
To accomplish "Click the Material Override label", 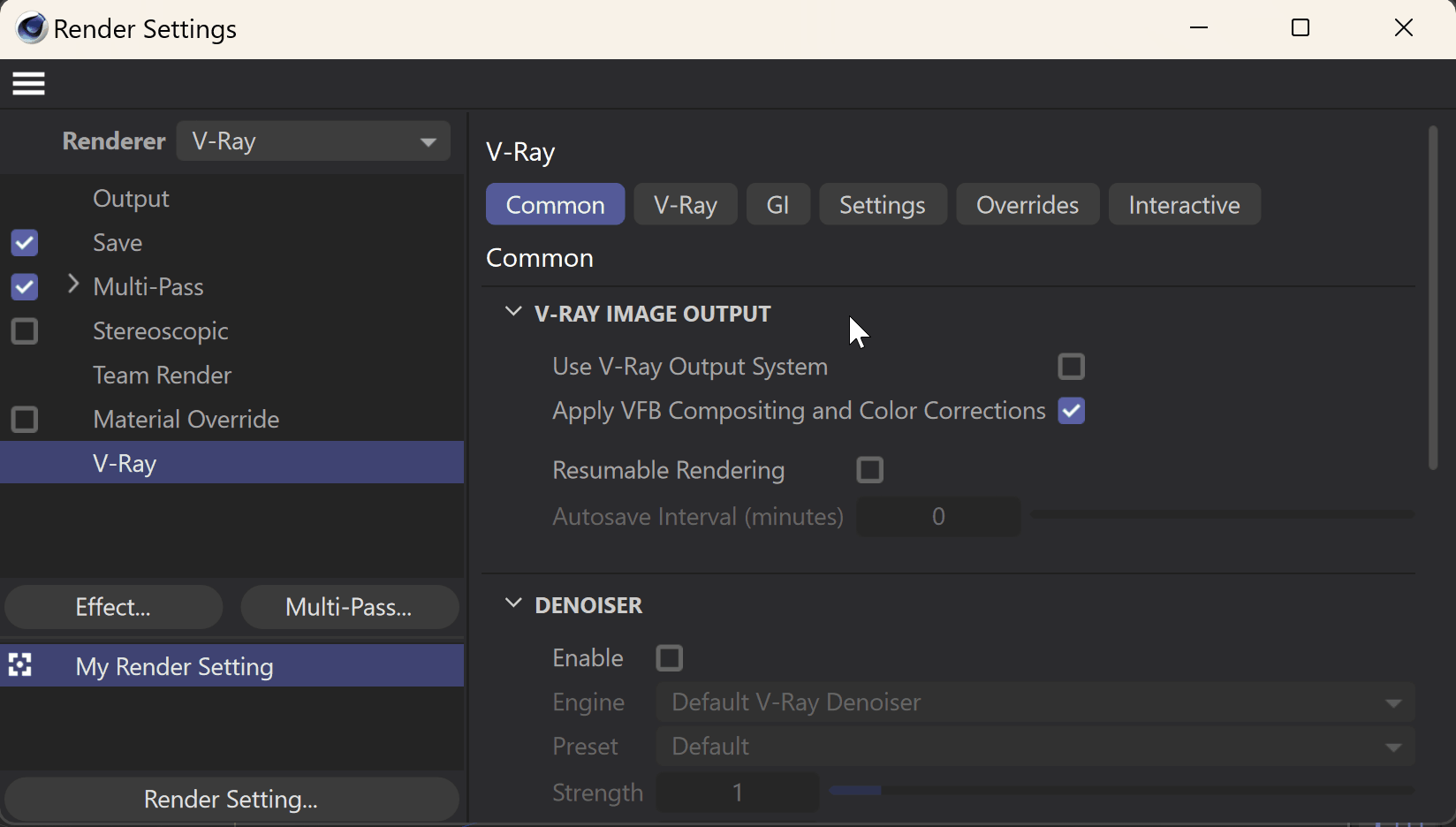I will pos(186,419).
